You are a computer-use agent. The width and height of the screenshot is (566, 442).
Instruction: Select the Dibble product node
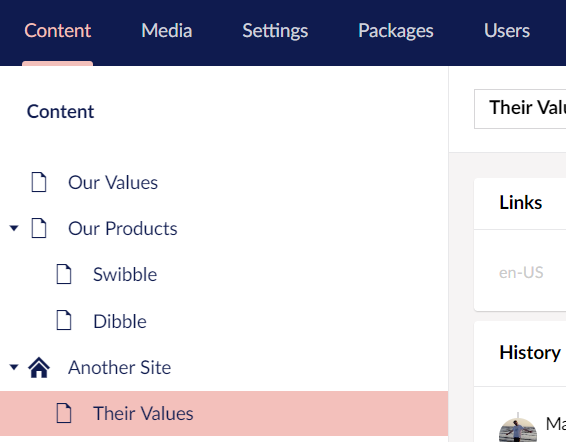[x=120, y=321]
